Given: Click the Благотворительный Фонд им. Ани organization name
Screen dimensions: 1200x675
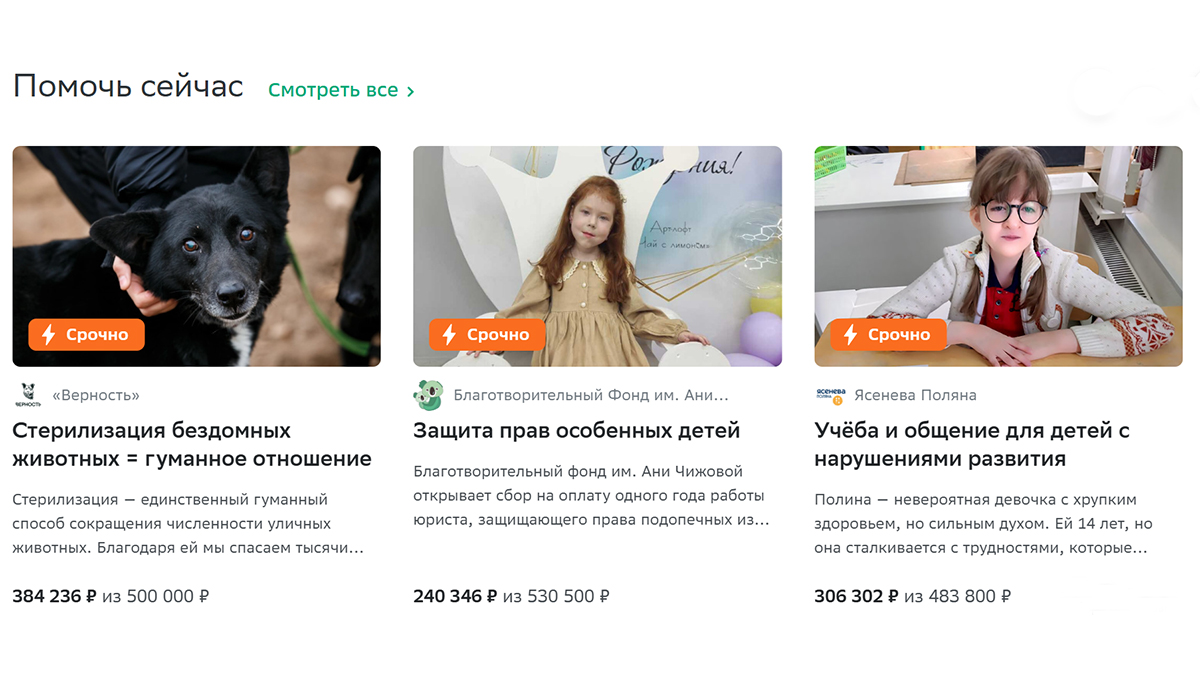Looking at the screenshot, I should (591, 395).
